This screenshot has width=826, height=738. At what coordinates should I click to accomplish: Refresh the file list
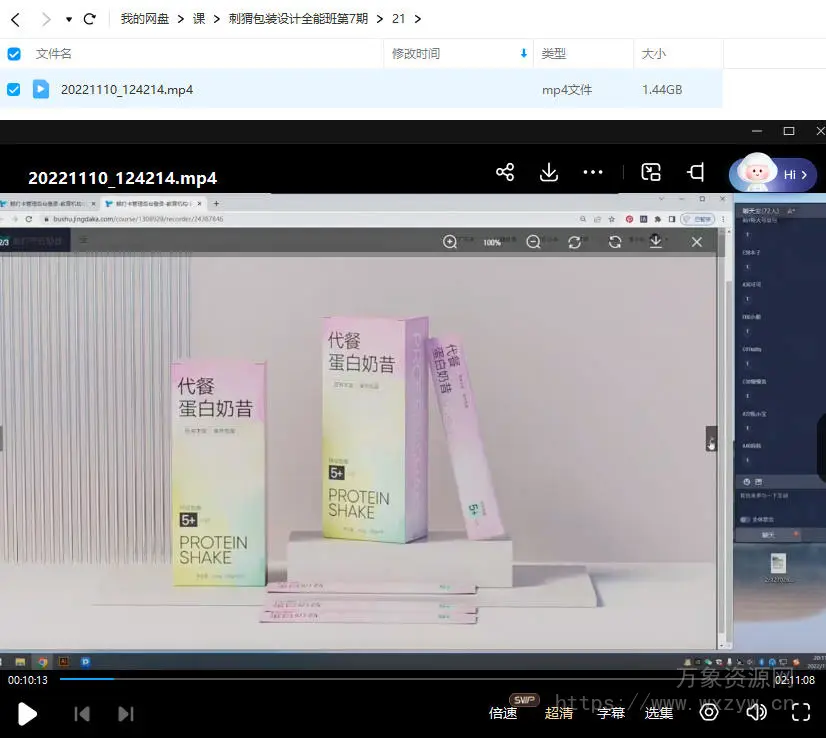point(90,19)
